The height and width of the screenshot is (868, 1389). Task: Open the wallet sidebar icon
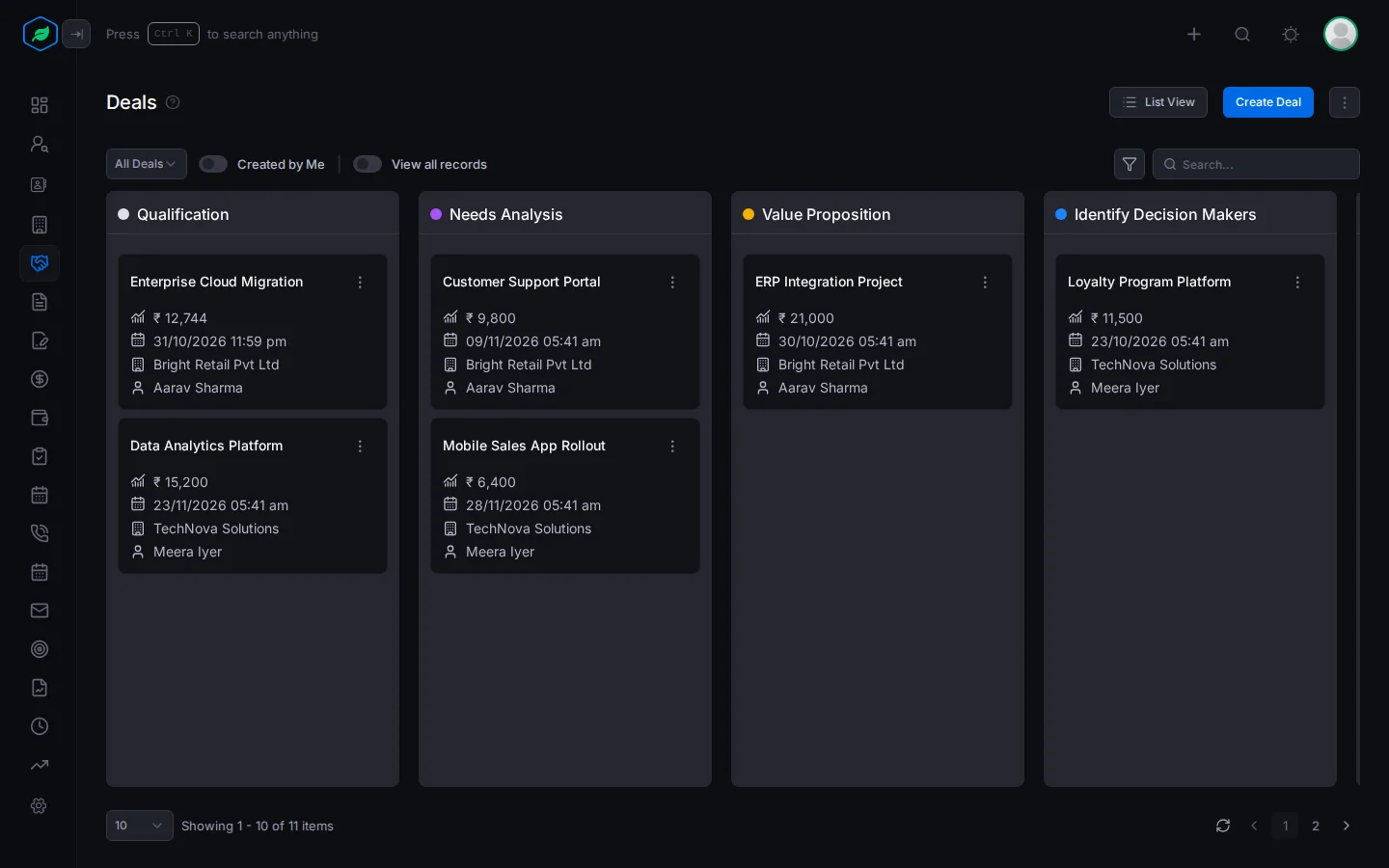pos(40,418)
